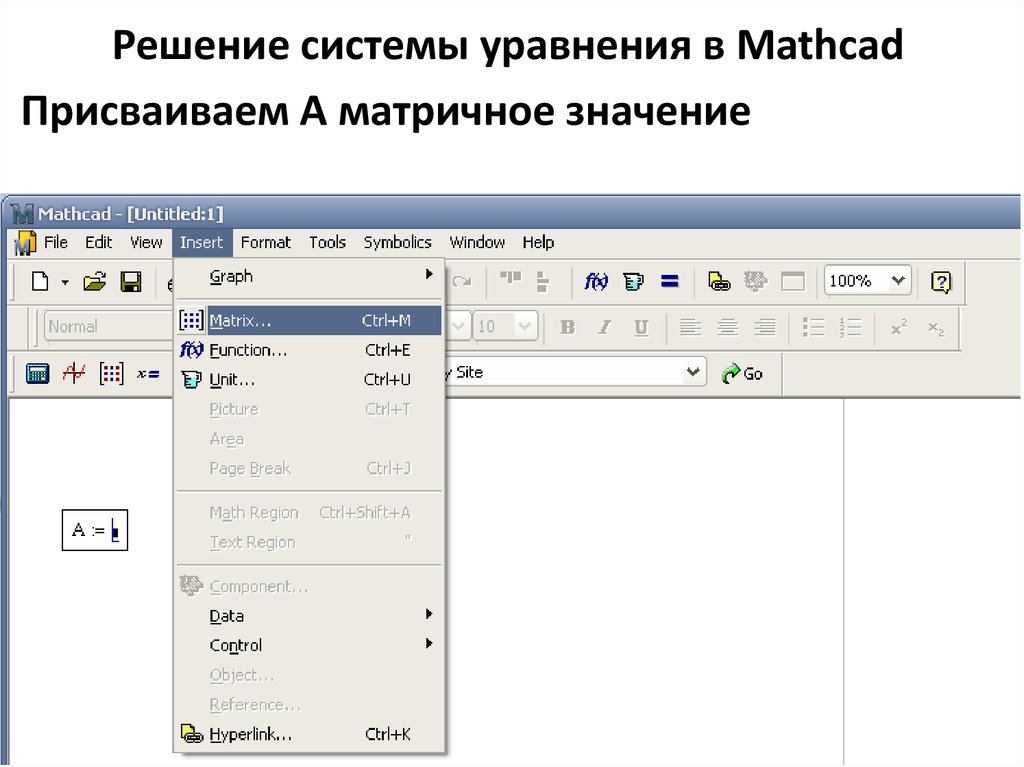Click the New document icon
Image resolution: width=1024 pixels, height=767 pixels.
(x=40, y=282)
